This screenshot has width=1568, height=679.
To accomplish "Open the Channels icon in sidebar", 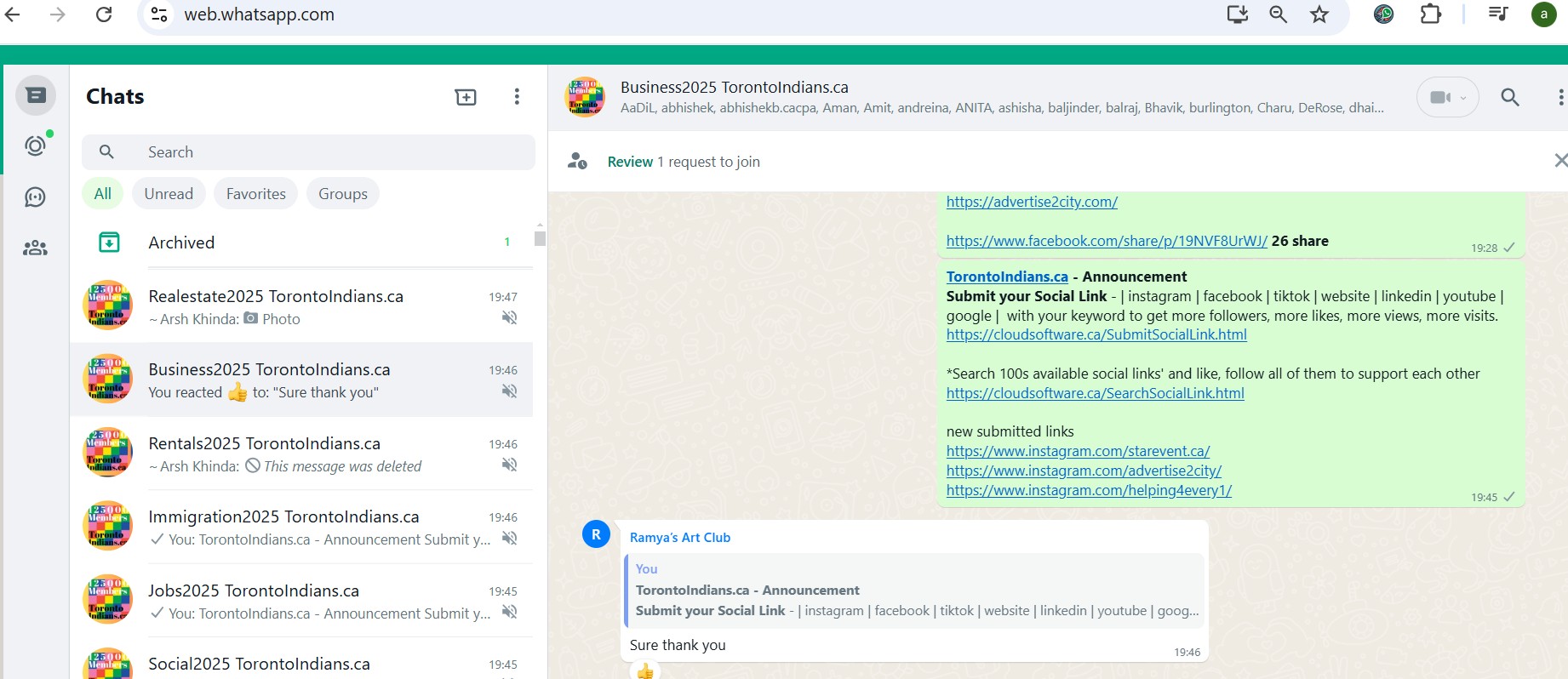I will point(36,197).
